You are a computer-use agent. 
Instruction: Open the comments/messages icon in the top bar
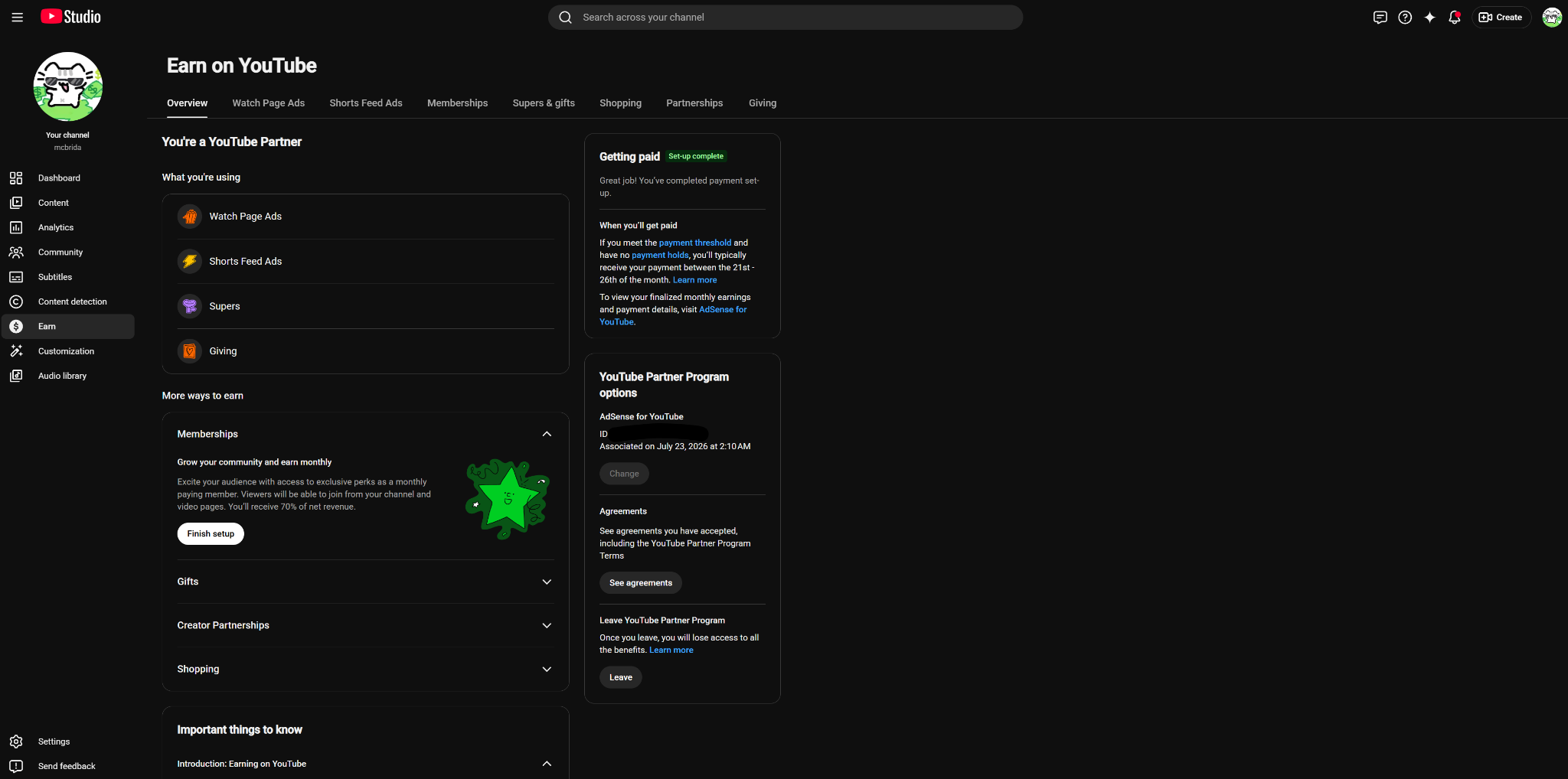(1380, 17)
